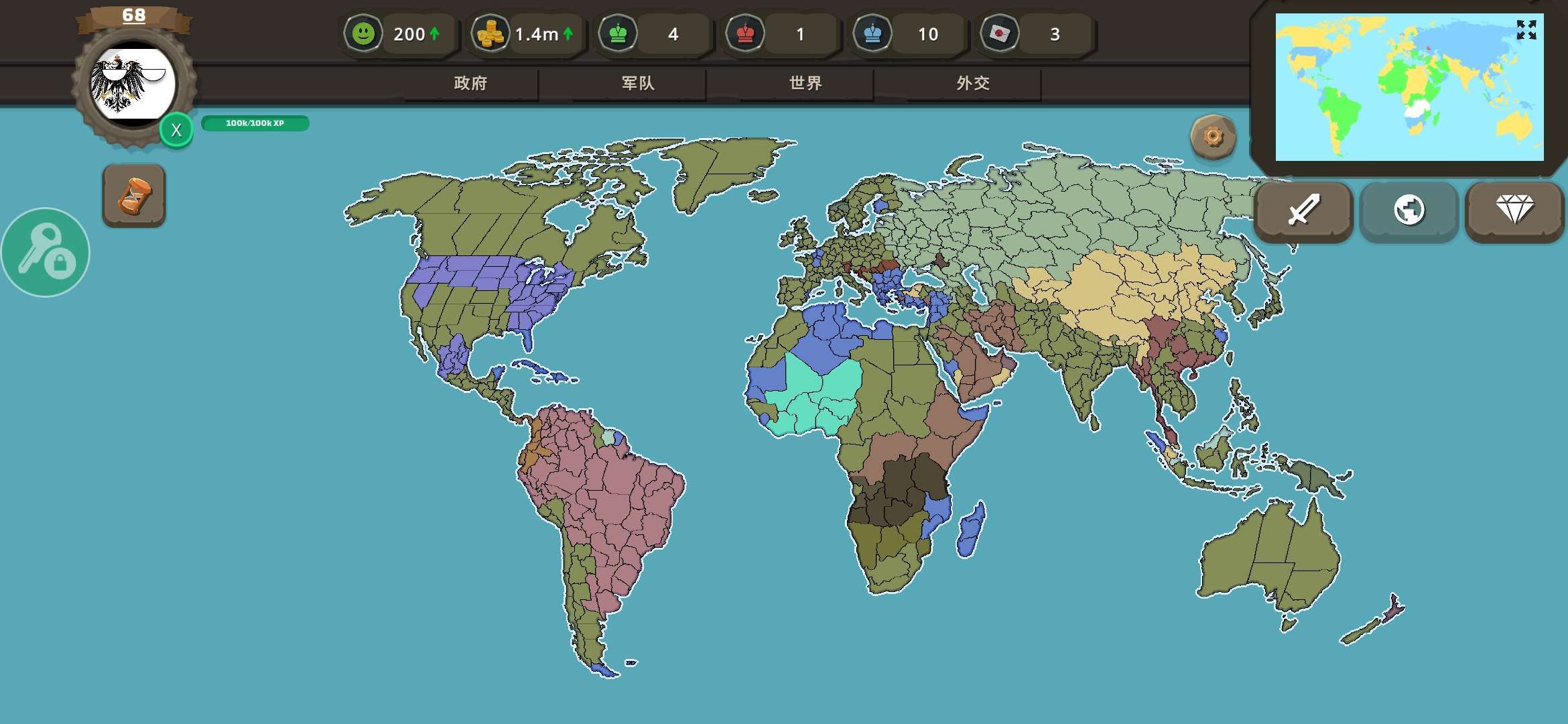The image size is (1568, 724).
Task: Open the 世界 world tab
Action: 805,83
